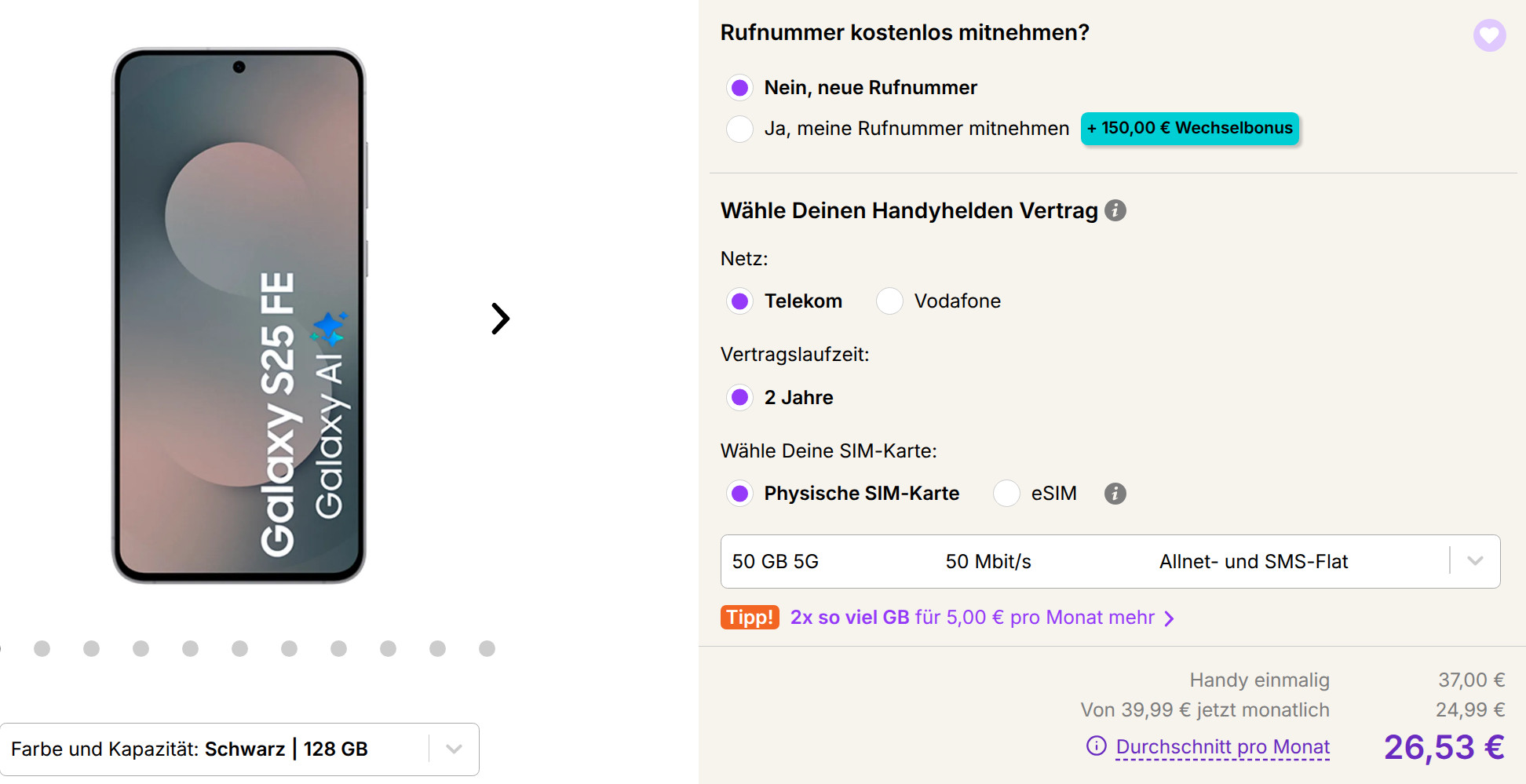The width and height of the screenshot is (1526, 784).
Task: Click the Durchschnitt pro Monat link
Action: coord(1221,746)
